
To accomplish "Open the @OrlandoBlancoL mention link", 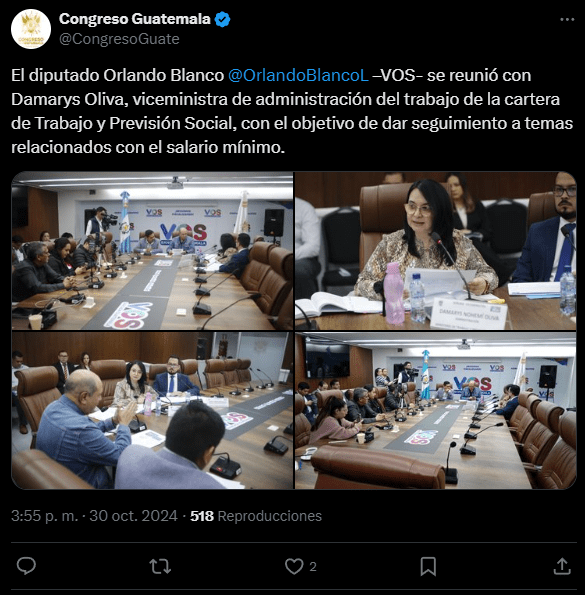I will [x=298, y=75].
